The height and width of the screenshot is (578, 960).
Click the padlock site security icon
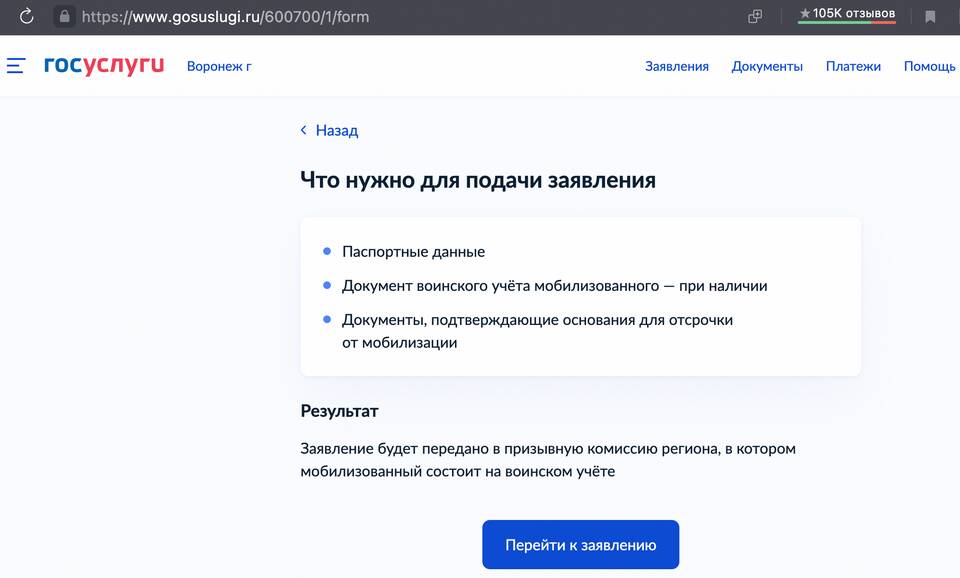(64, 16)
